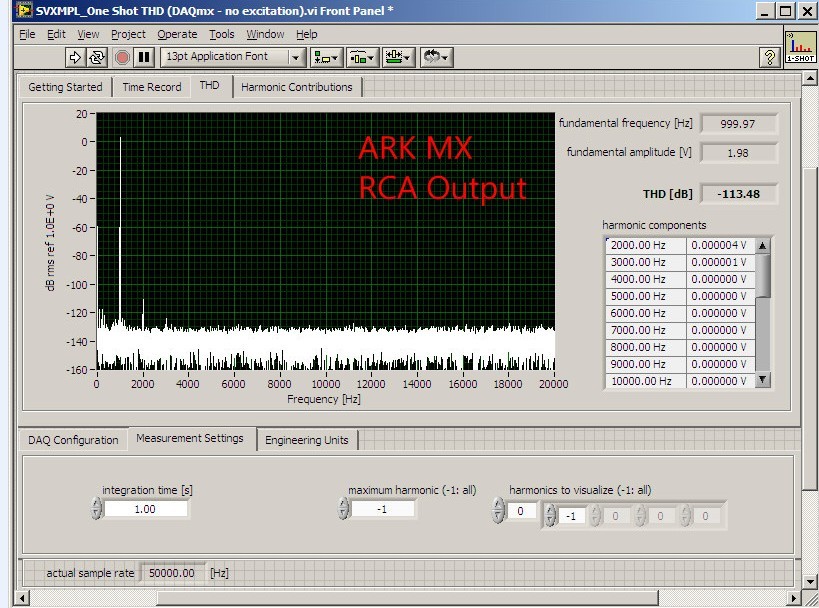Image resolution: width=819 pixels, height=608 pixels.
Task: Open the Window menu
Action: (x=265, y=34)
